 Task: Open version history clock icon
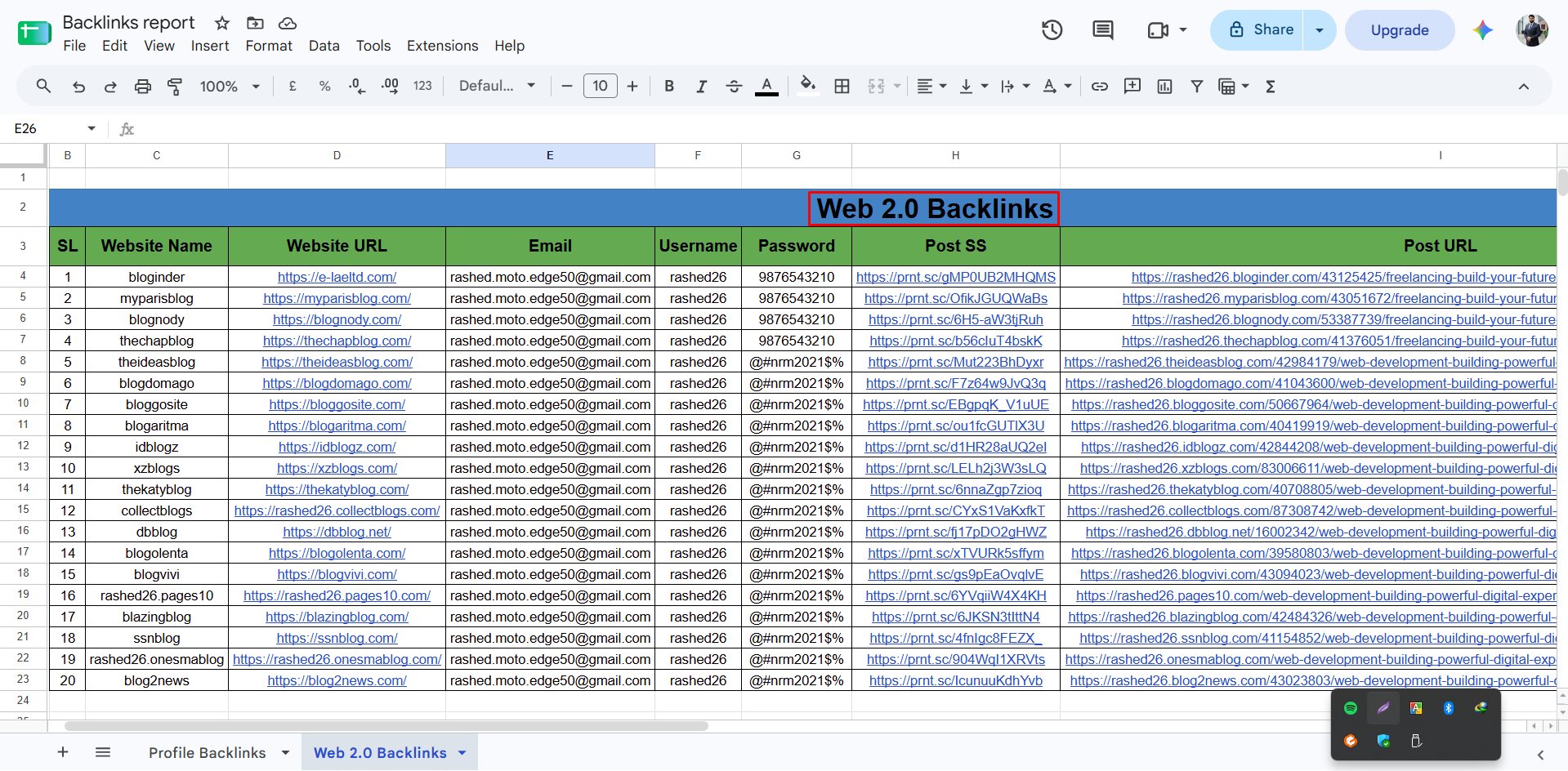[1052, 30]
